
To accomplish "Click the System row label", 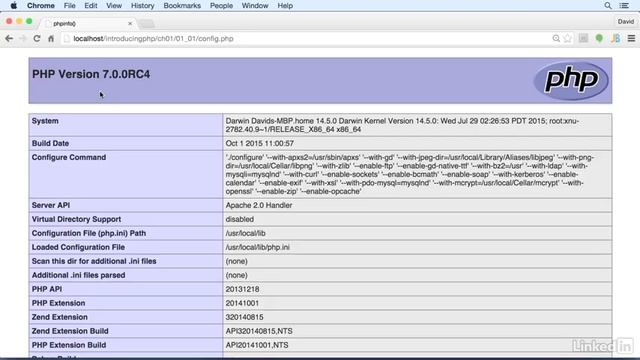I will point(45,121).
